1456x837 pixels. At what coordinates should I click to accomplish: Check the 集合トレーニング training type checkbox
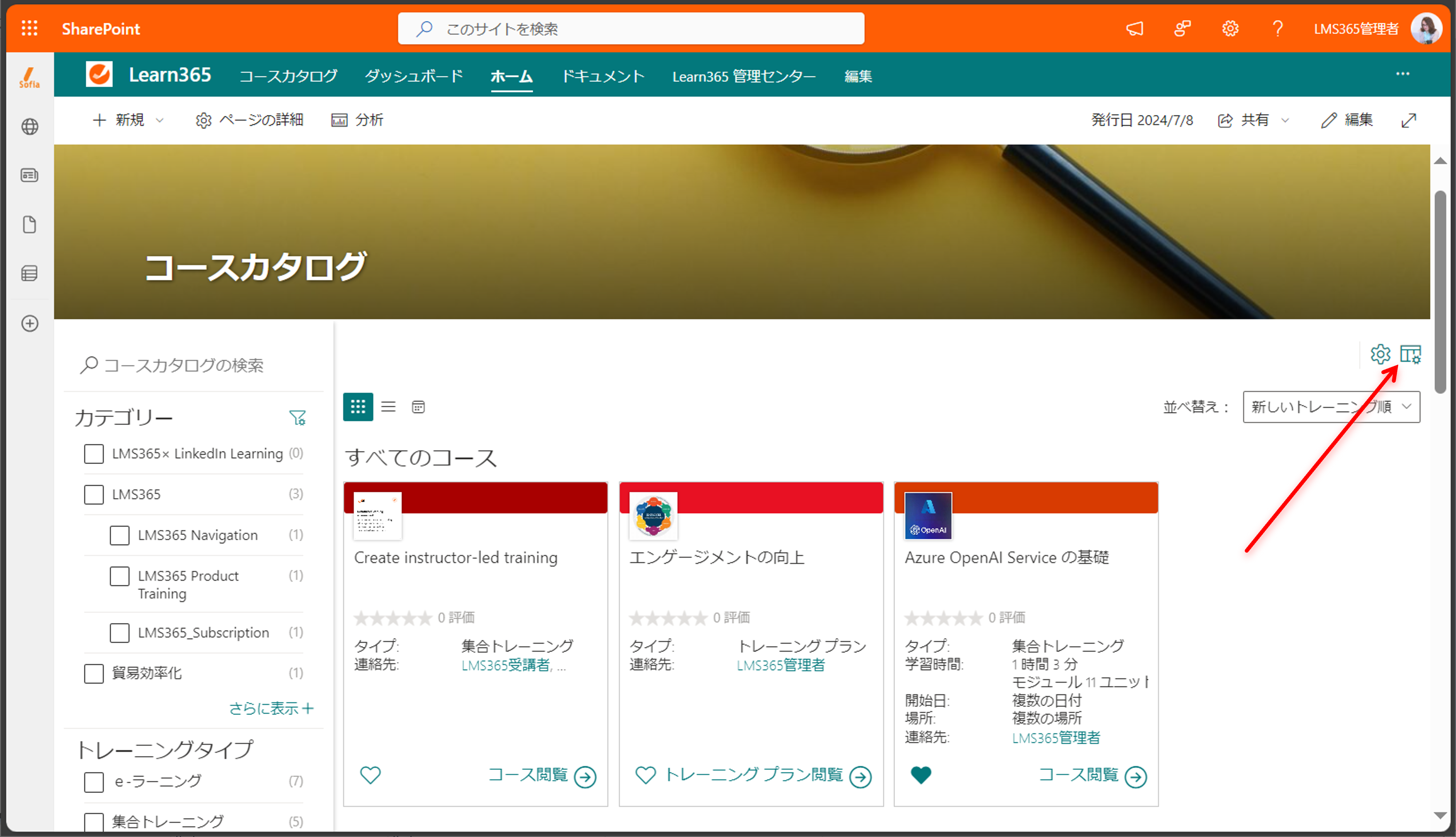[94, 822]
